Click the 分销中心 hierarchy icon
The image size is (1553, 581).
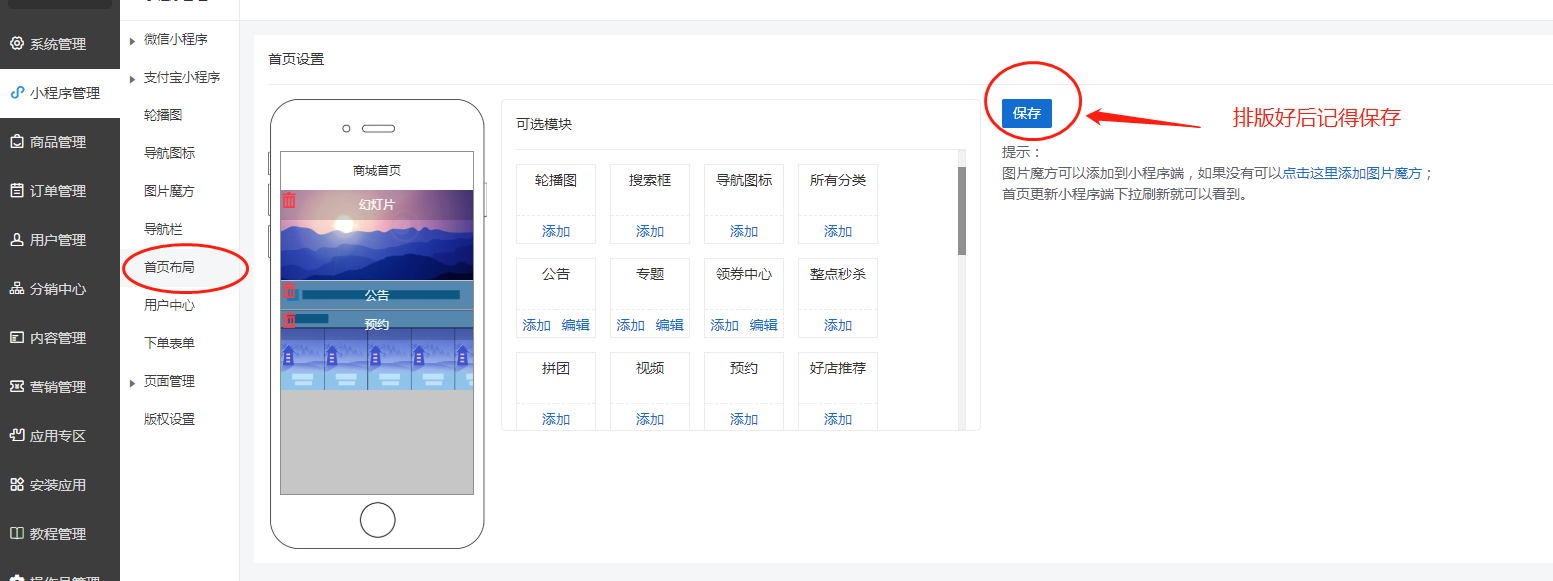[x=16, y=289]
